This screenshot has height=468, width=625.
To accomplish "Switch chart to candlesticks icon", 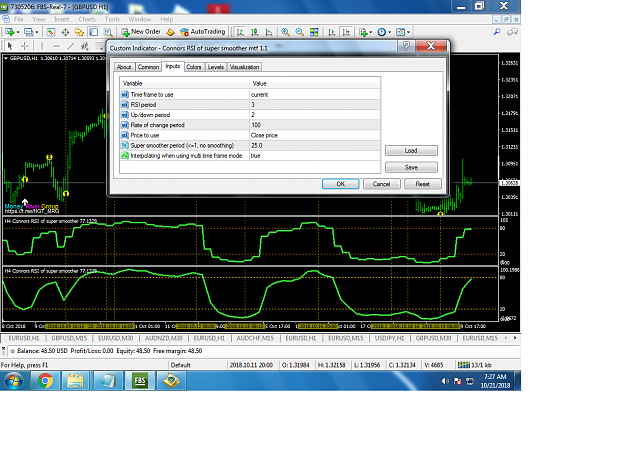I will pyautogui.click(x=255, y=32).
